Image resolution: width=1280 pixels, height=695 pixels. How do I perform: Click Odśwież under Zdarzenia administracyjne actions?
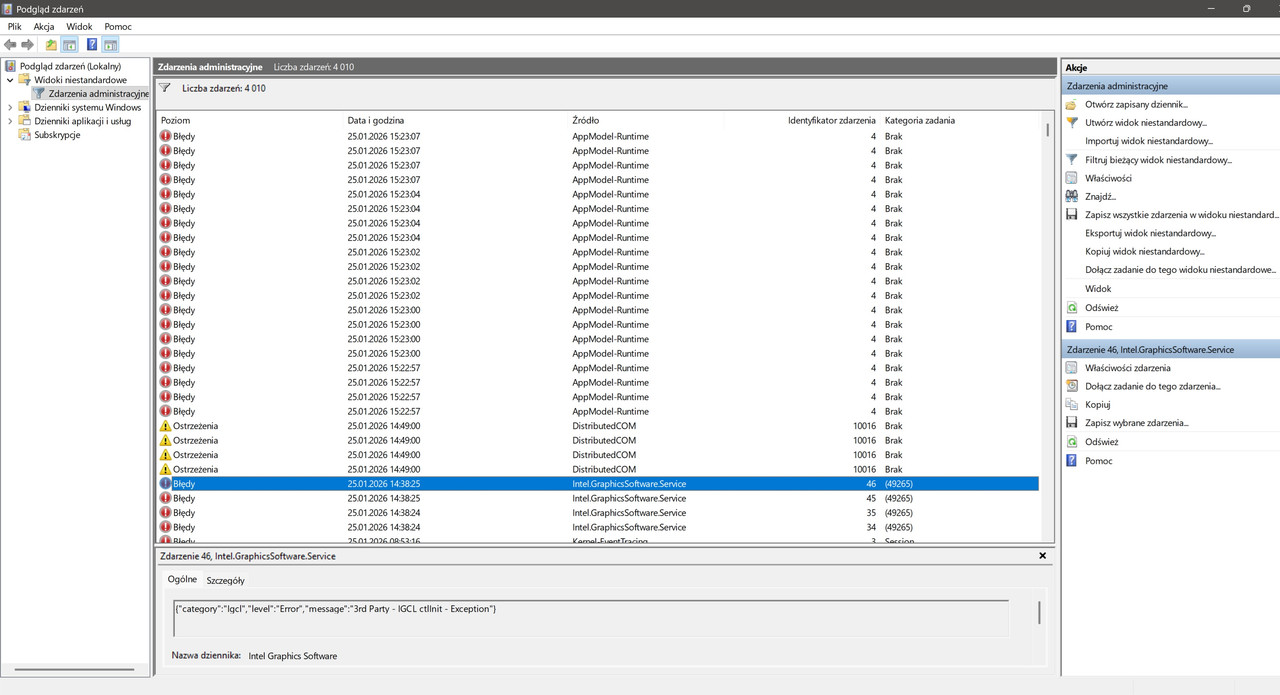pos(1101,308)
